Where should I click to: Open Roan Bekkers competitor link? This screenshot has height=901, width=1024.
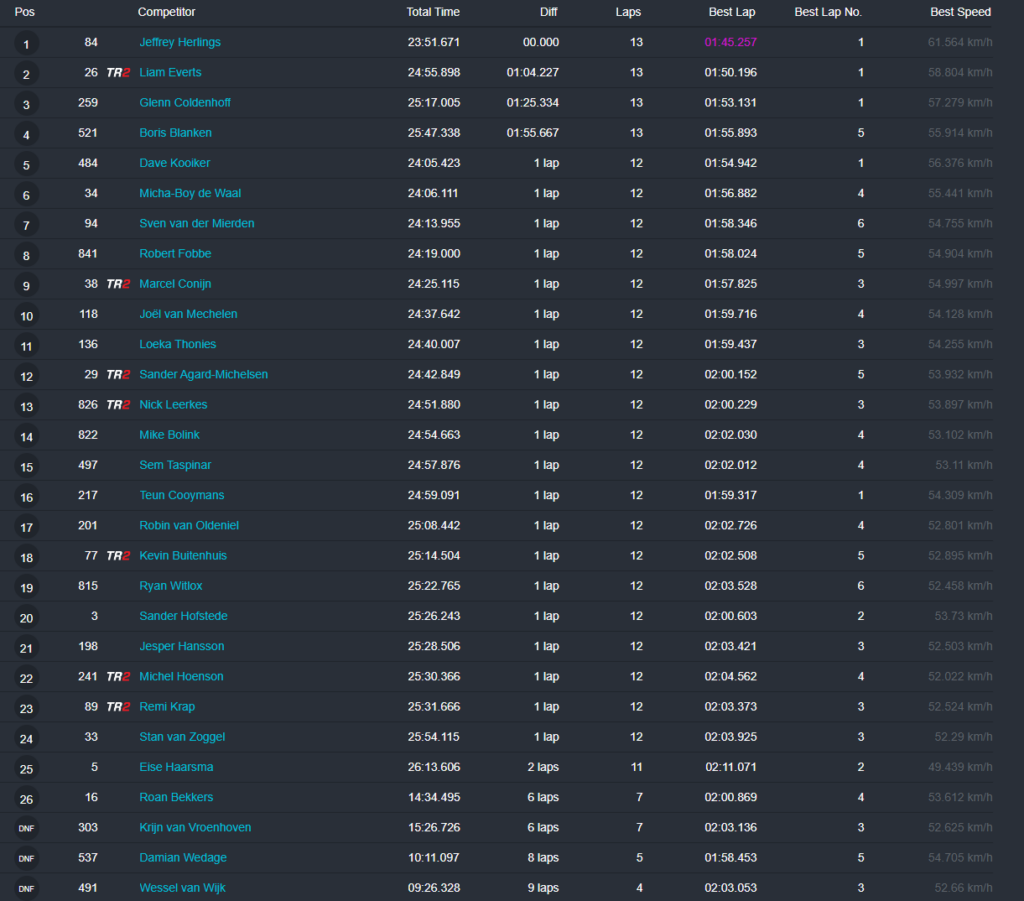click(x=176, y=797)
